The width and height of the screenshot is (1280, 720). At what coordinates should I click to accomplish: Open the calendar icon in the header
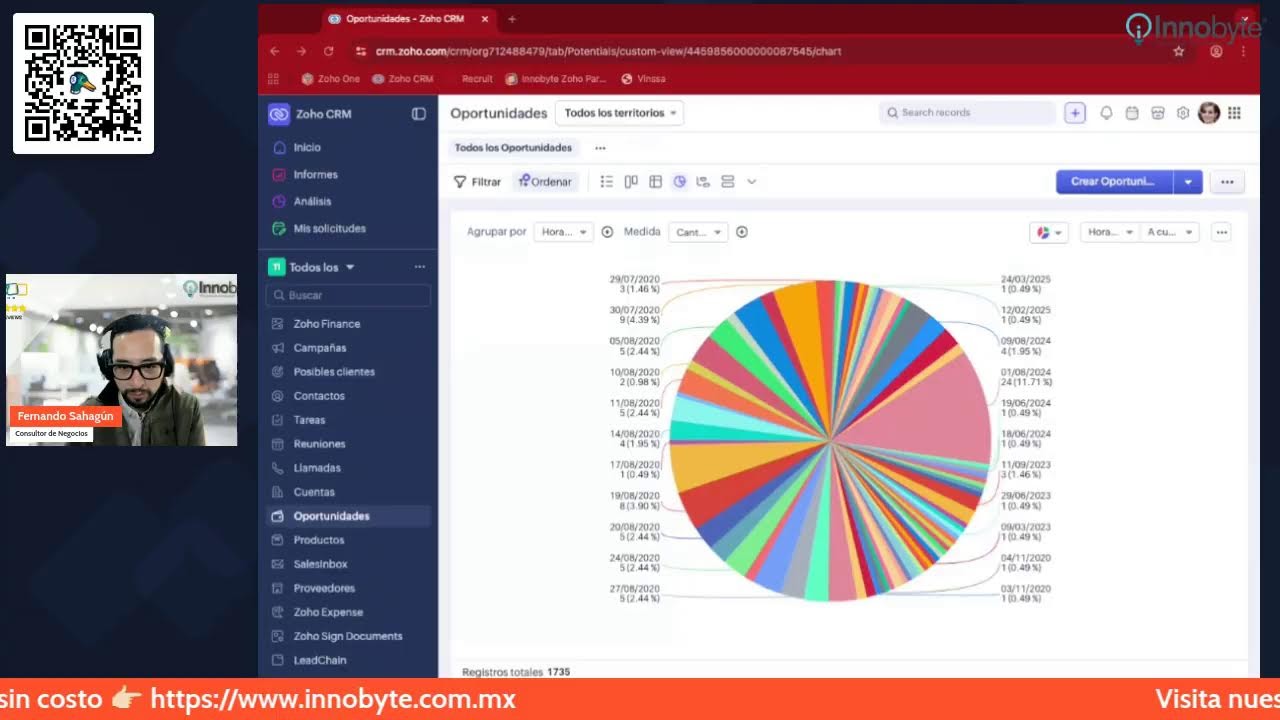[x=1132, y=113]
